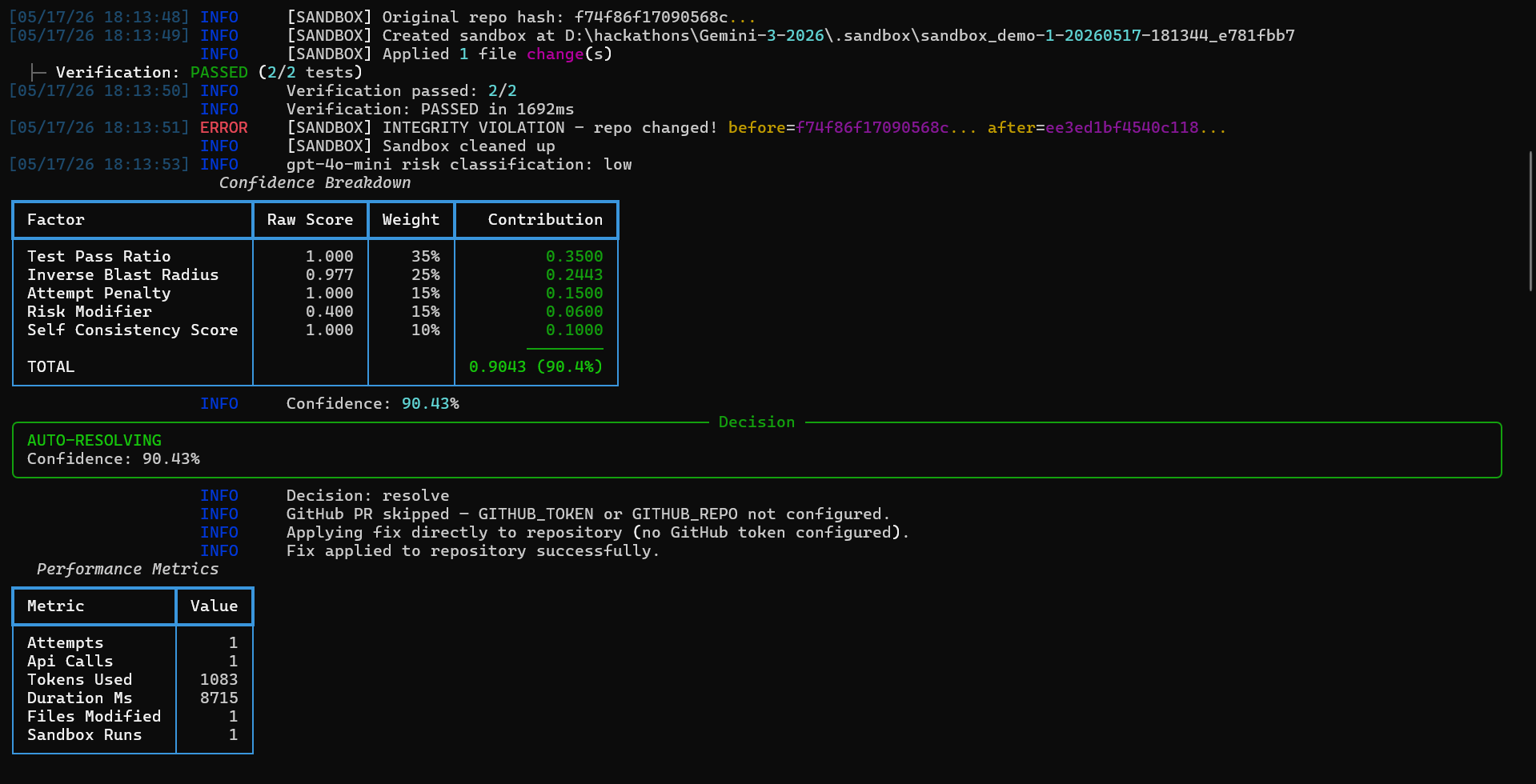Click the 'Api Calls' metric row label
The image size is (1536, 784).
point(70,662)
